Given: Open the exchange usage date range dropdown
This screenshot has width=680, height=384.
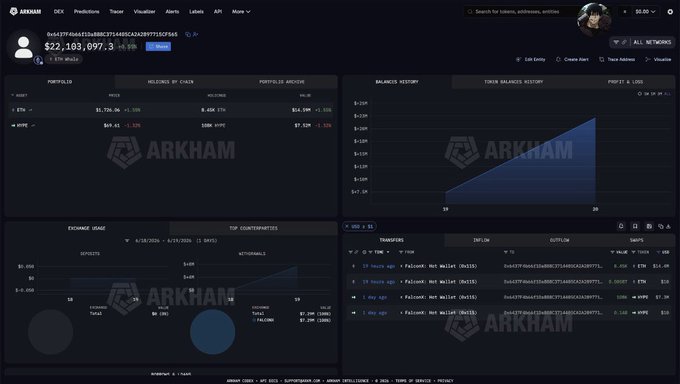Looking at the screenshot, I should [x=171, y=240].
